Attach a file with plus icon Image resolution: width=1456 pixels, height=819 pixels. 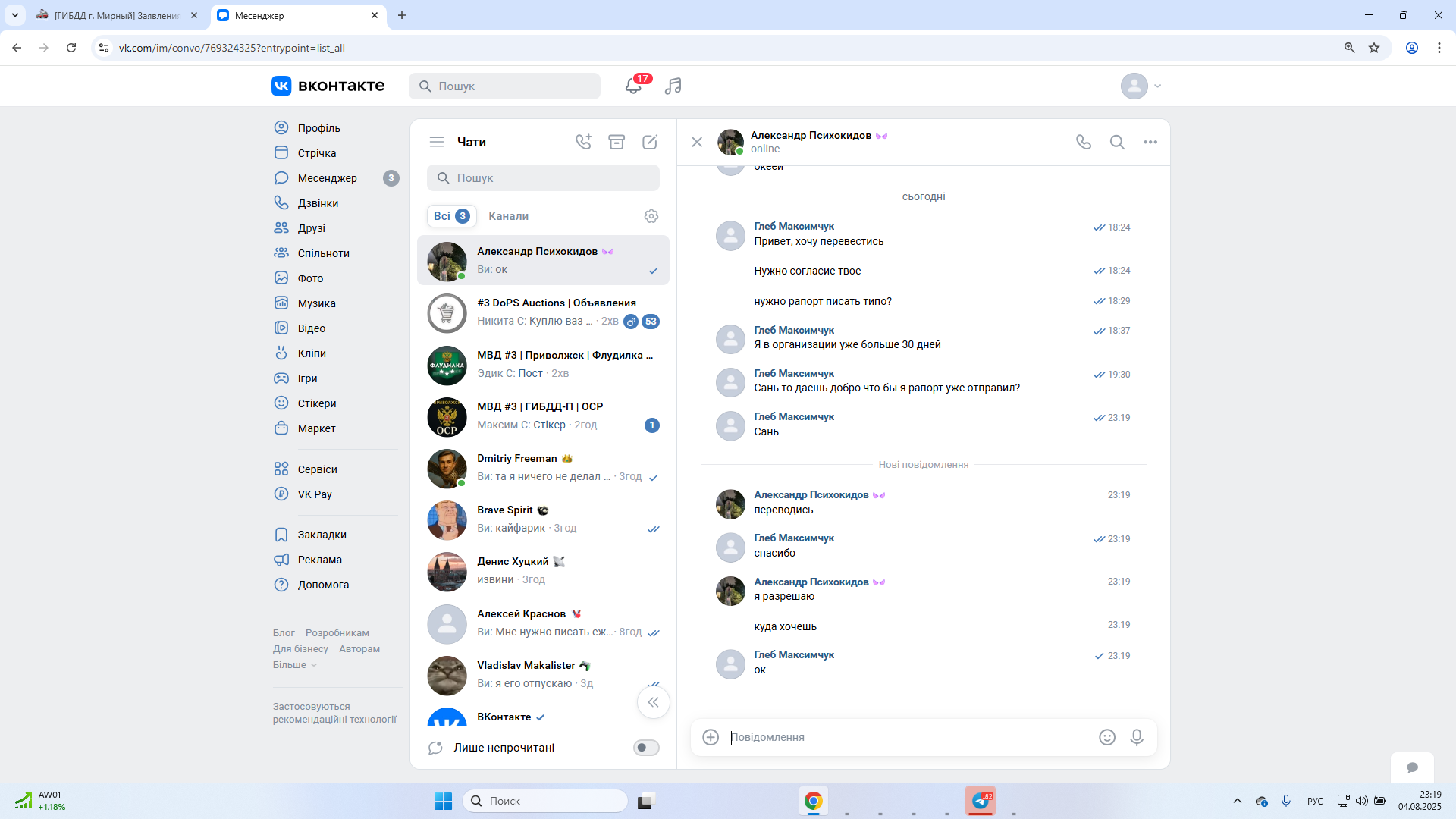coord(711,737)
